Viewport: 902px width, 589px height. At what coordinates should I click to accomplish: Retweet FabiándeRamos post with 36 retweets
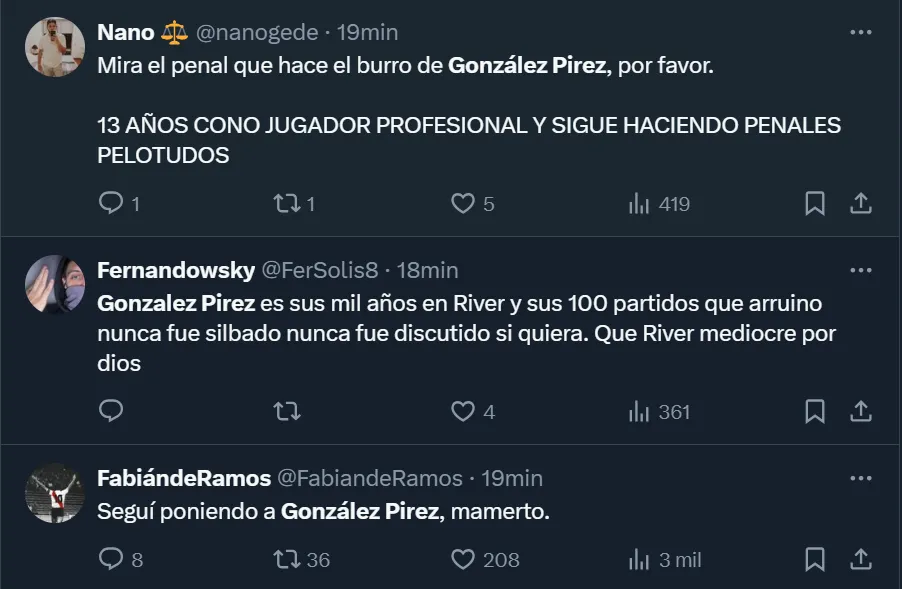click(286, 559)
